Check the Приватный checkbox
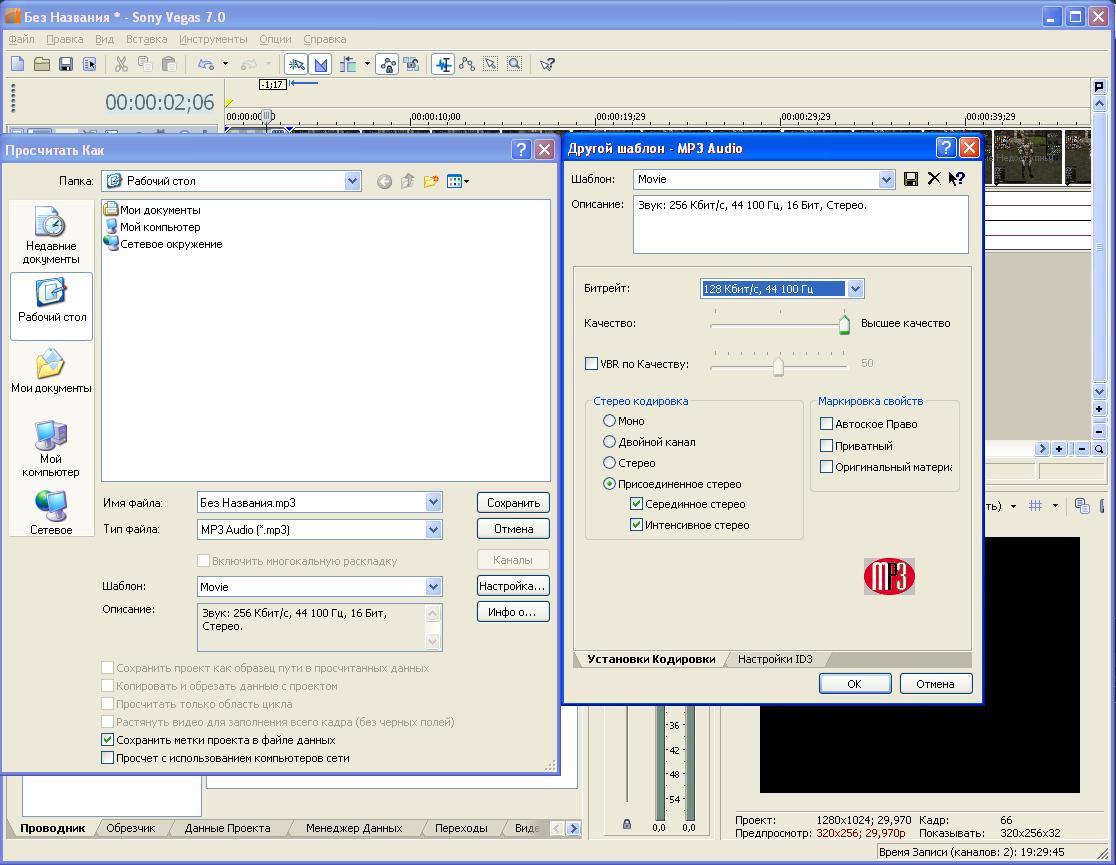 (x=826, y=446)
